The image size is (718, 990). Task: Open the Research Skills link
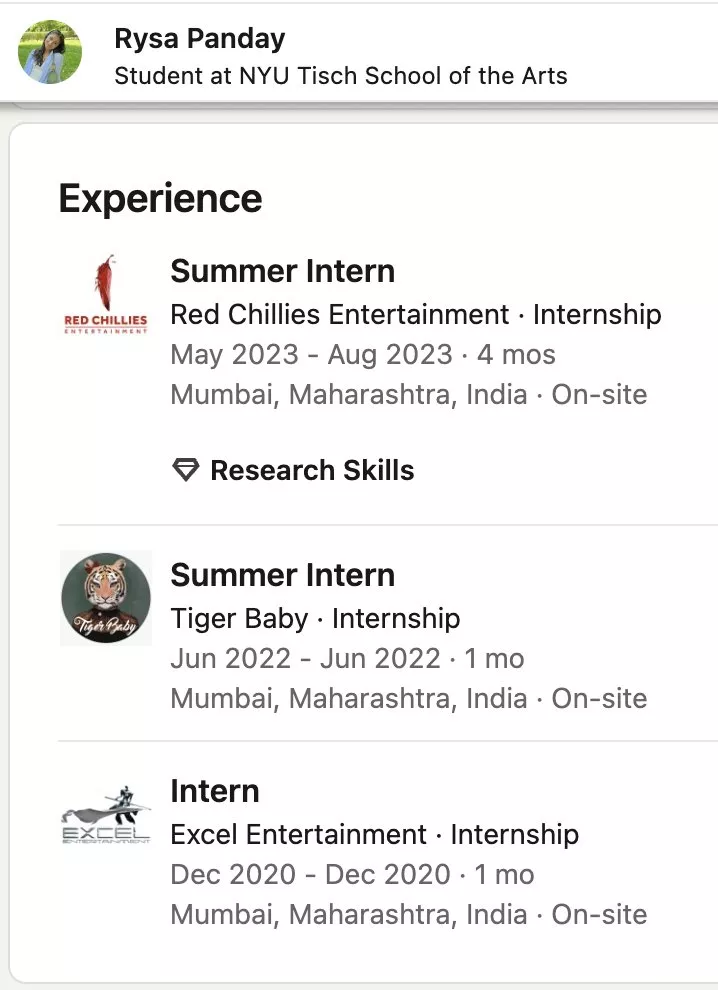click(311, 470)
